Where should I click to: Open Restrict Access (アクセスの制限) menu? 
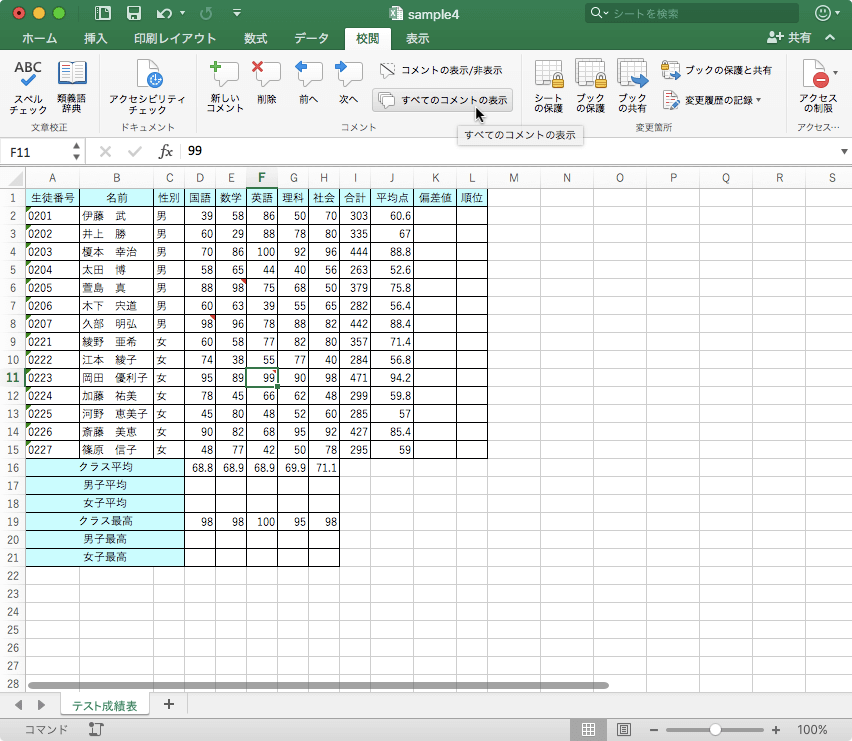[x=819, y=87]
